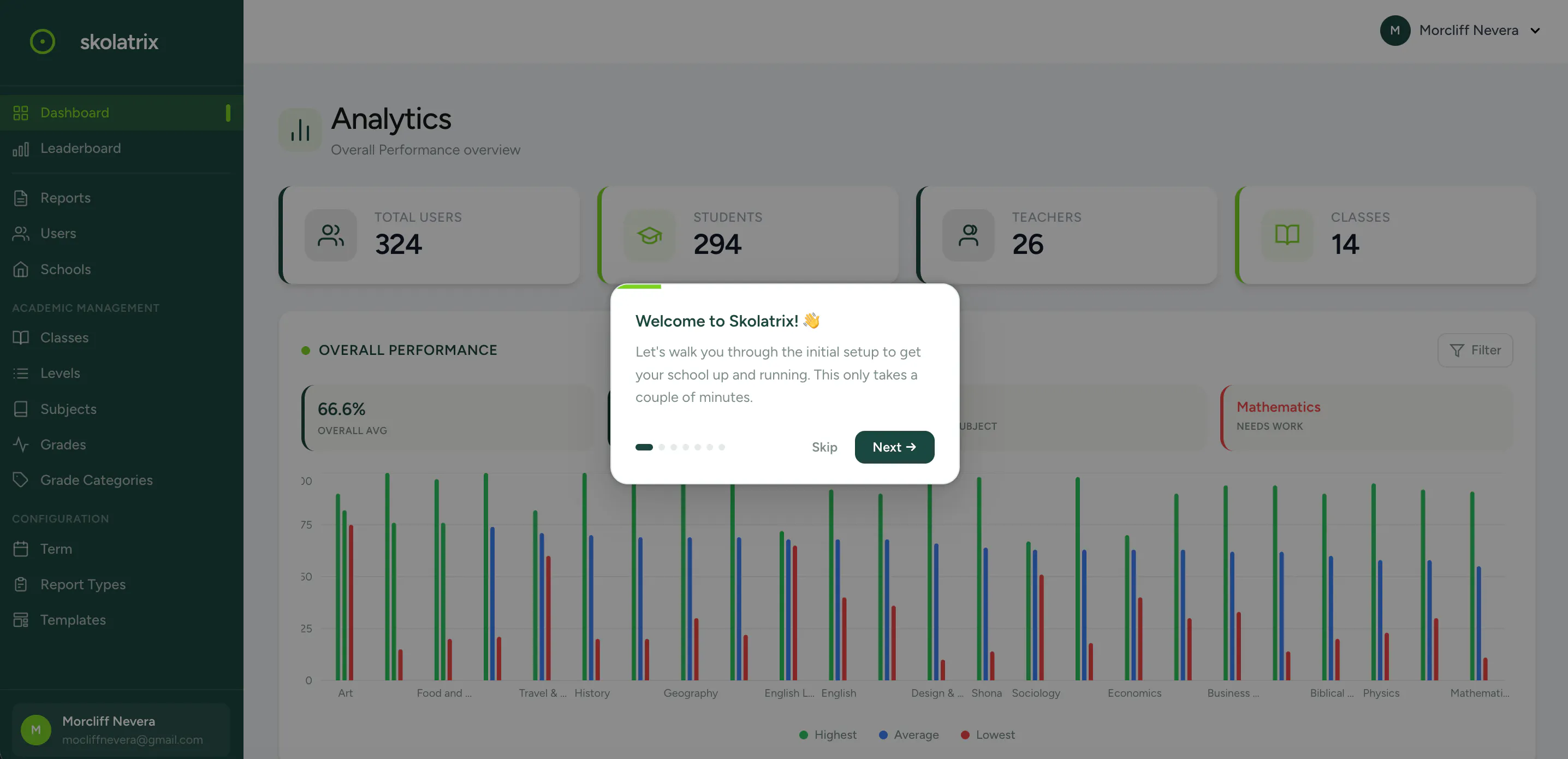
Task: Click the Report Types clipboard icon
Action: tap(21, 584)
